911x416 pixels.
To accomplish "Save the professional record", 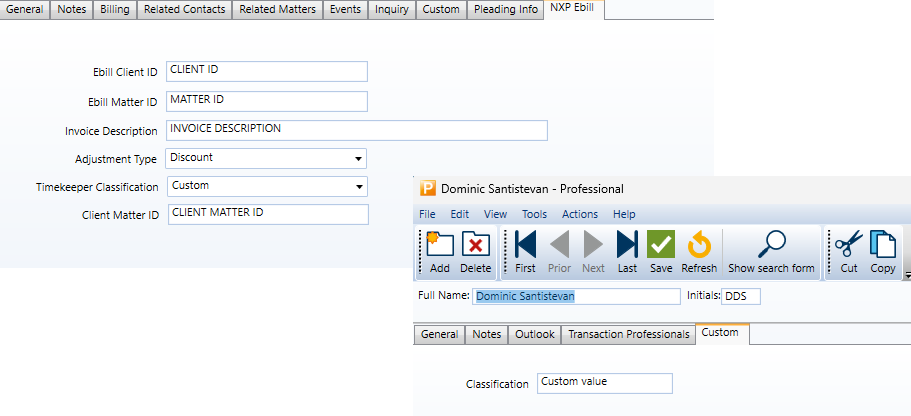I will tap(660, 252).
